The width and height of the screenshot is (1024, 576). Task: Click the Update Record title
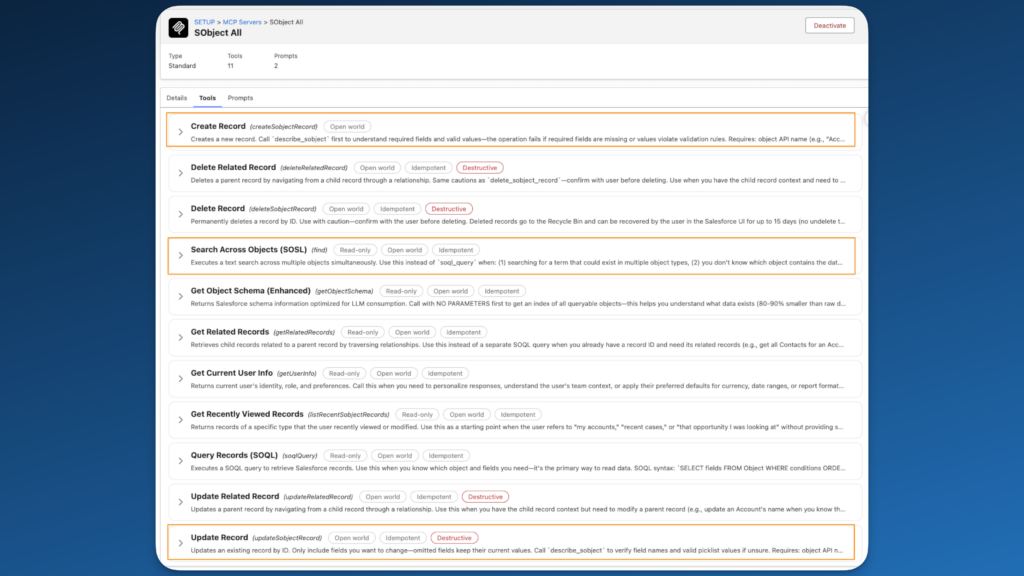coord(219,537)
